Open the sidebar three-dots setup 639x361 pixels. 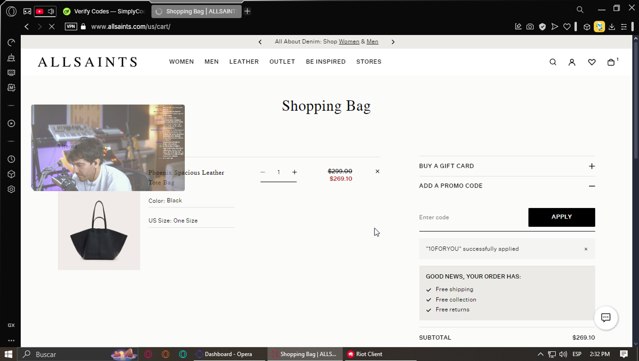[11, 340]
